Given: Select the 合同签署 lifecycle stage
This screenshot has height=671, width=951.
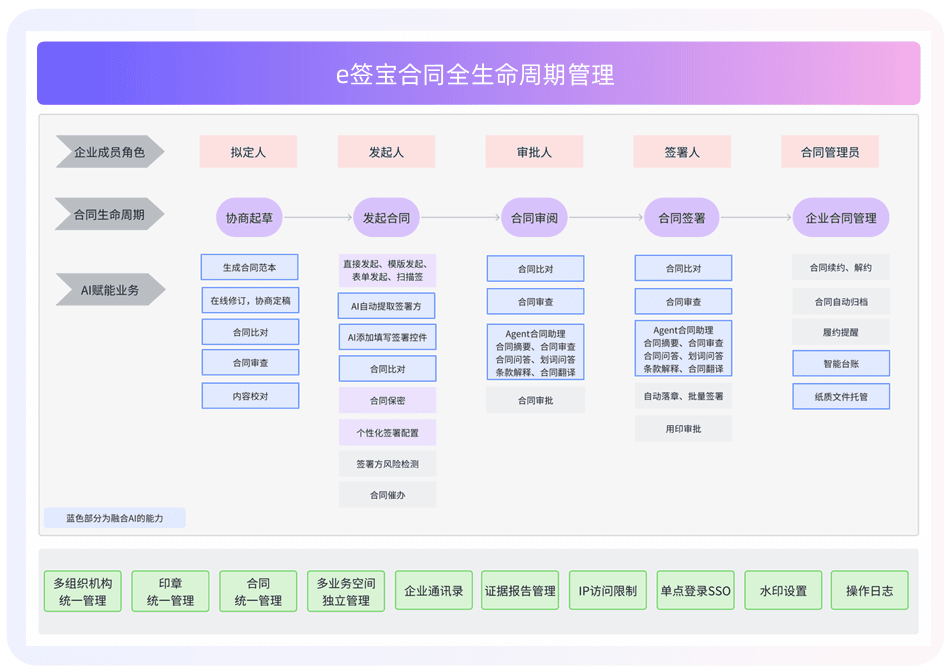Looking at the screenshot, I should coord(682,217).
